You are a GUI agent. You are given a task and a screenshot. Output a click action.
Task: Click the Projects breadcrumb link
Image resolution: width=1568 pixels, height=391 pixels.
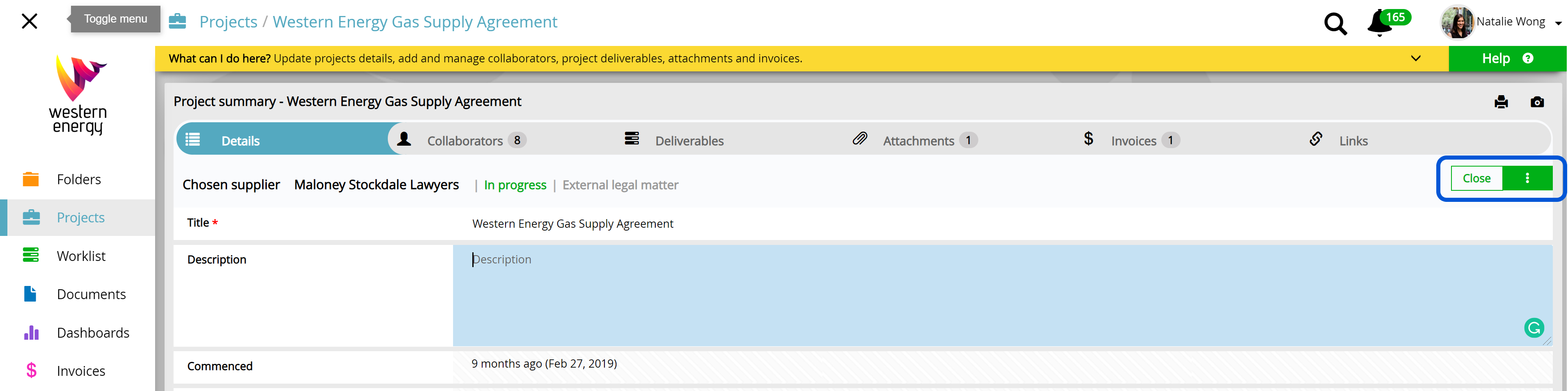228,22
